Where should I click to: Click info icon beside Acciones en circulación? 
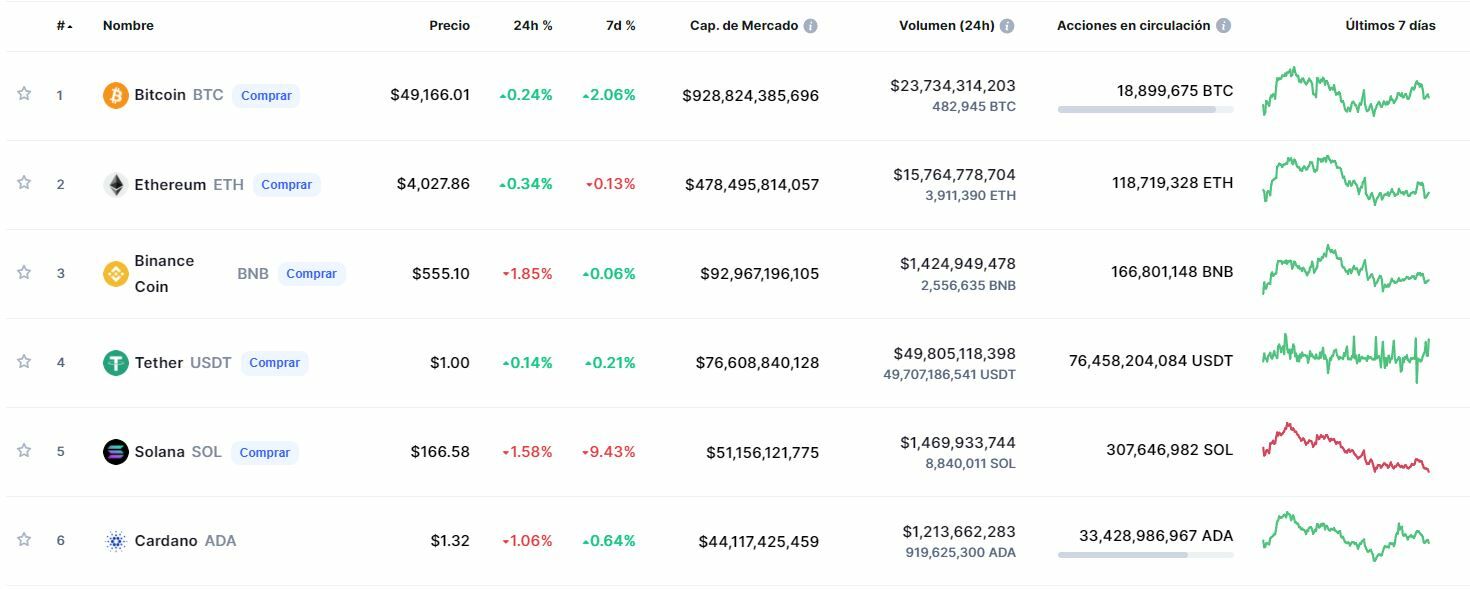(1223, 26)
